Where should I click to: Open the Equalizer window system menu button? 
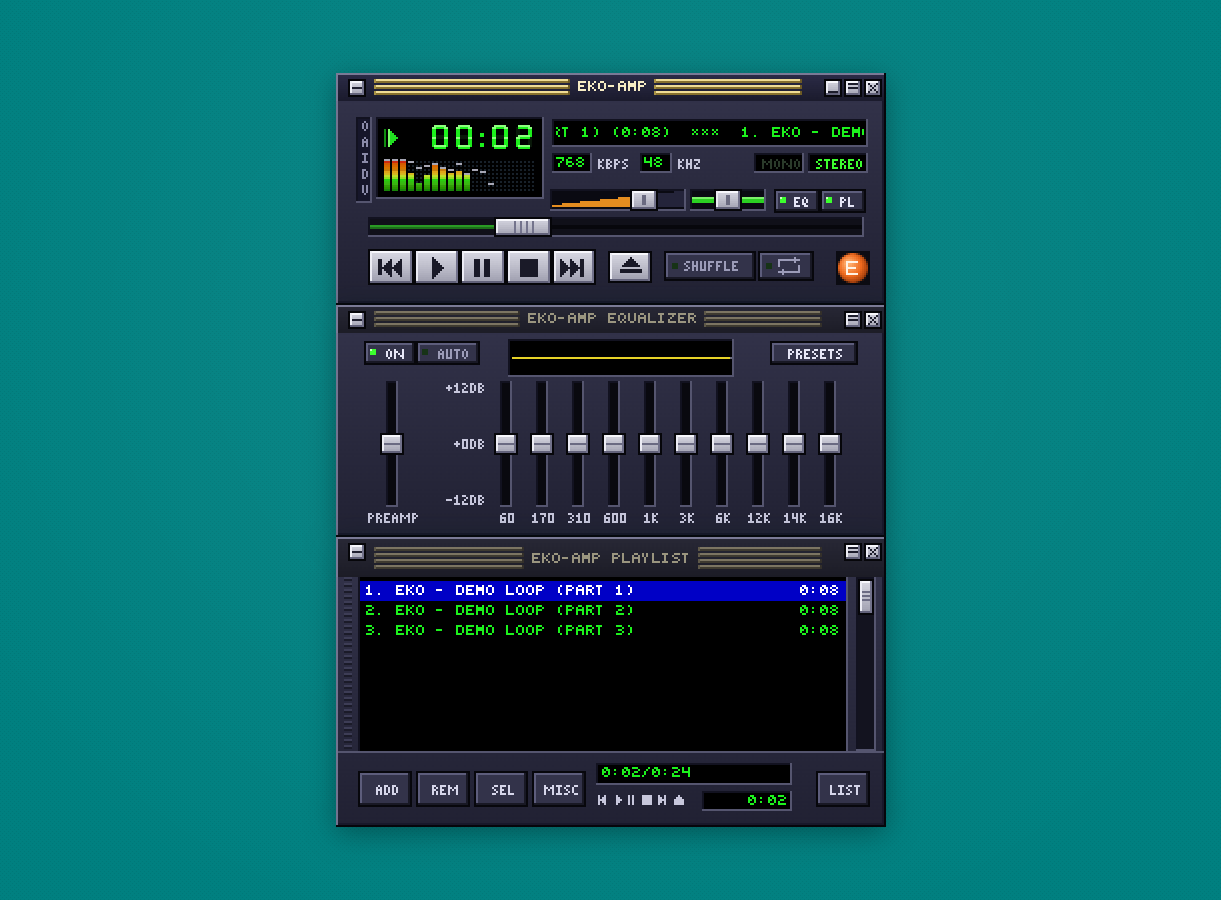click(x=357, y=319)
